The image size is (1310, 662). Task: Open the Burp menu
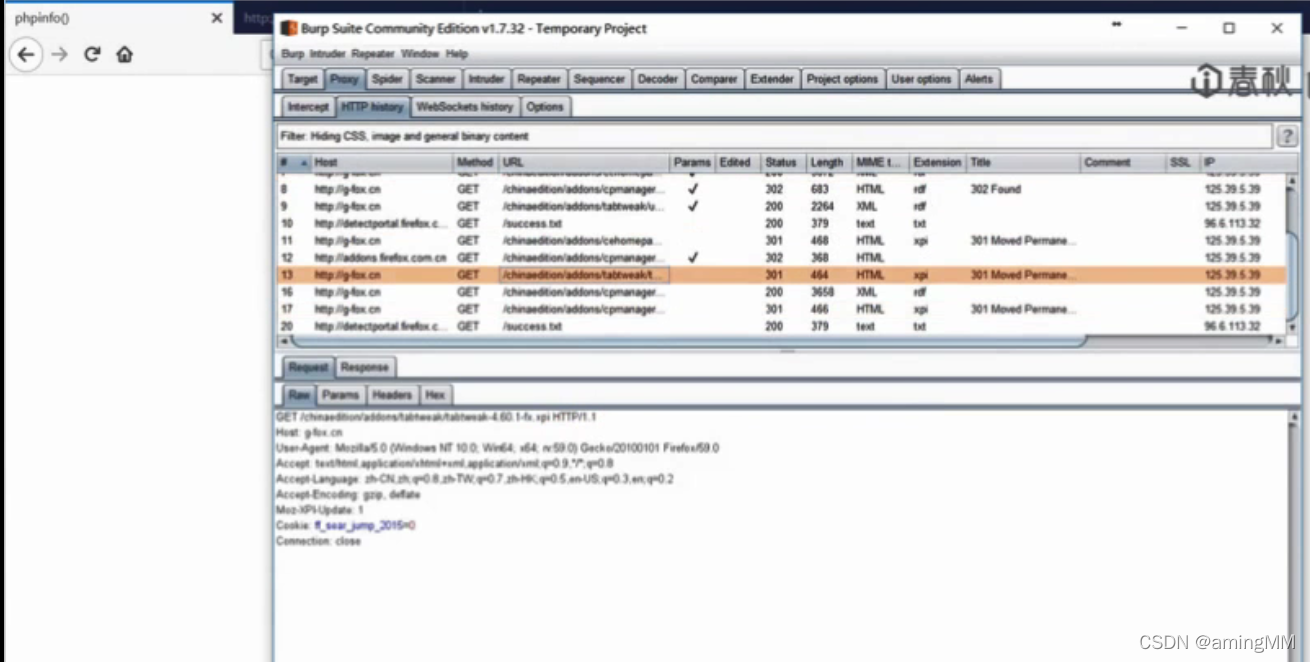[292, 54]
